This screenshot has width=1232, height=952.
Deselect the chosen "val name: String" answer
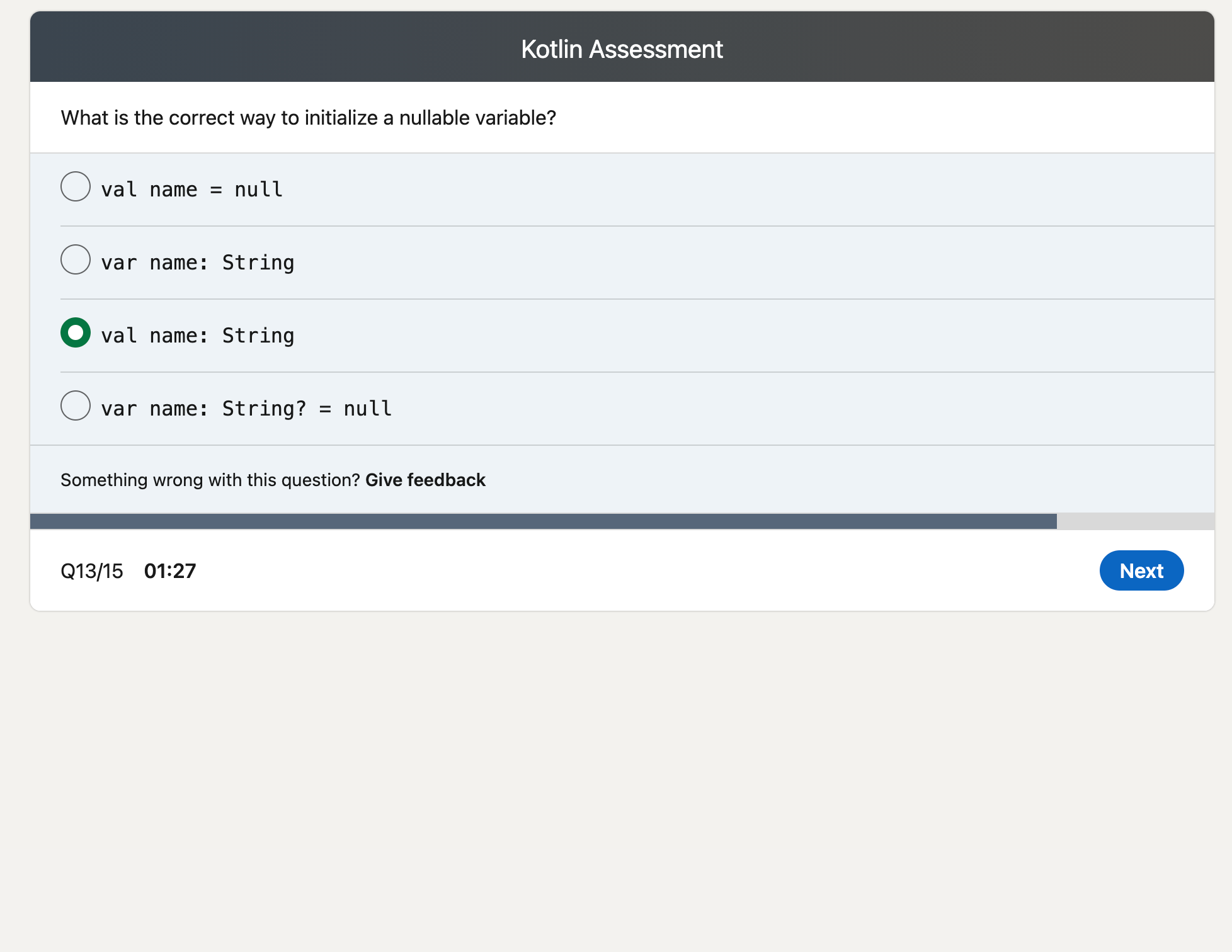[75, 333]
